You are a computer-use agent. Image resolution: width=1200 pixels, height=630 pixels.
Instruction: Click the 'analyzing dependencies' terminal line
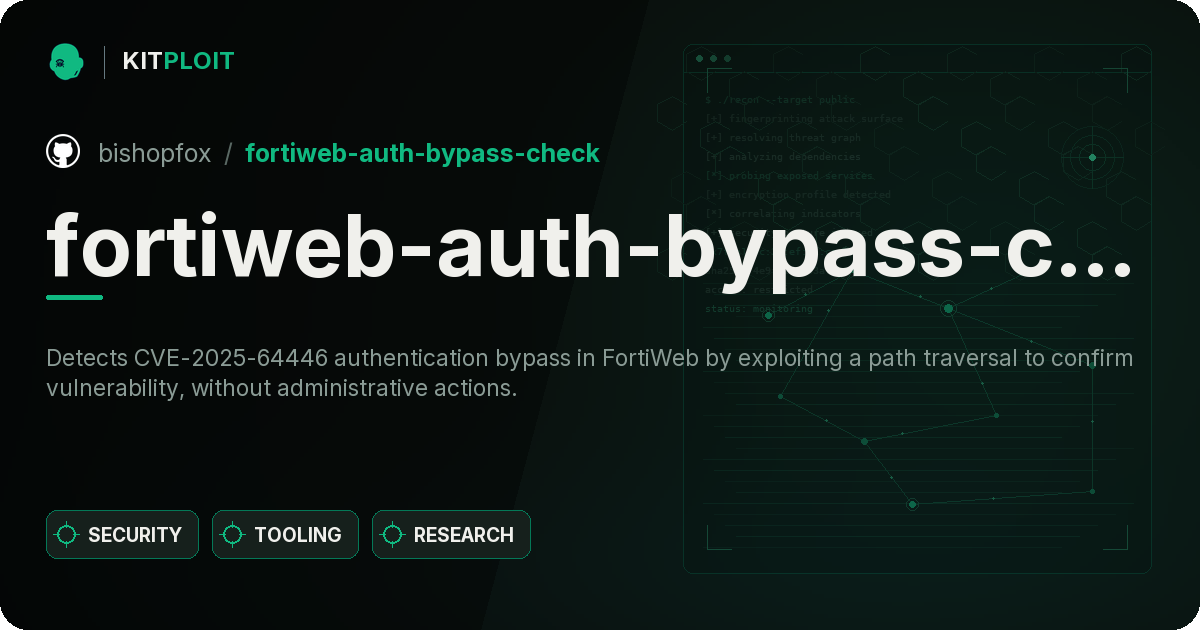click(782, 157)
